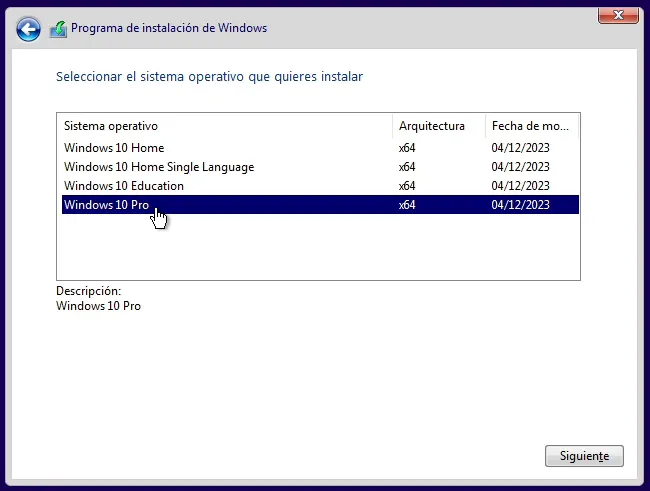Viewport: 650px width, 491px height.
Task: Select Windows 10 Home Single Language
Action: click(320, 167)
